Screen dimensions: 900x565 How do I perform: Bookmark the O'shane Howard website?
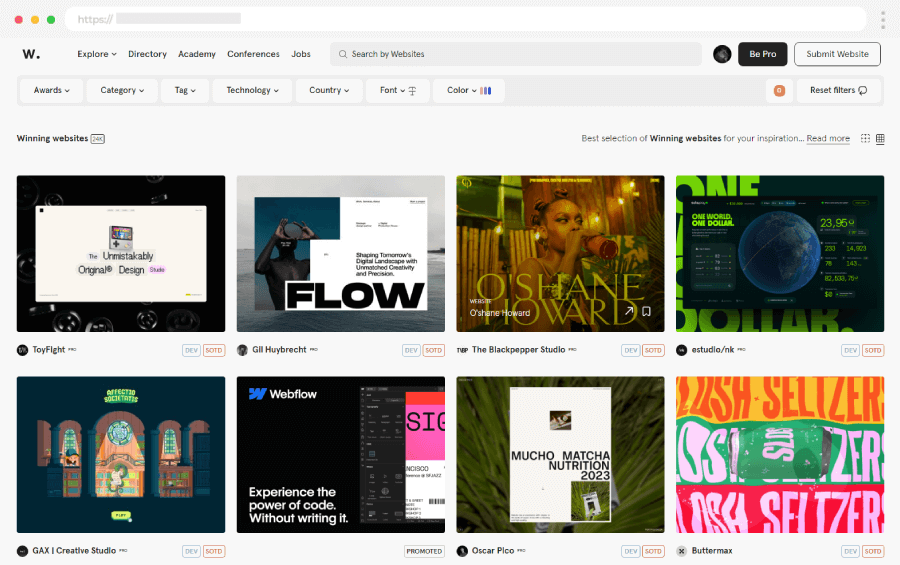(647, 312)
